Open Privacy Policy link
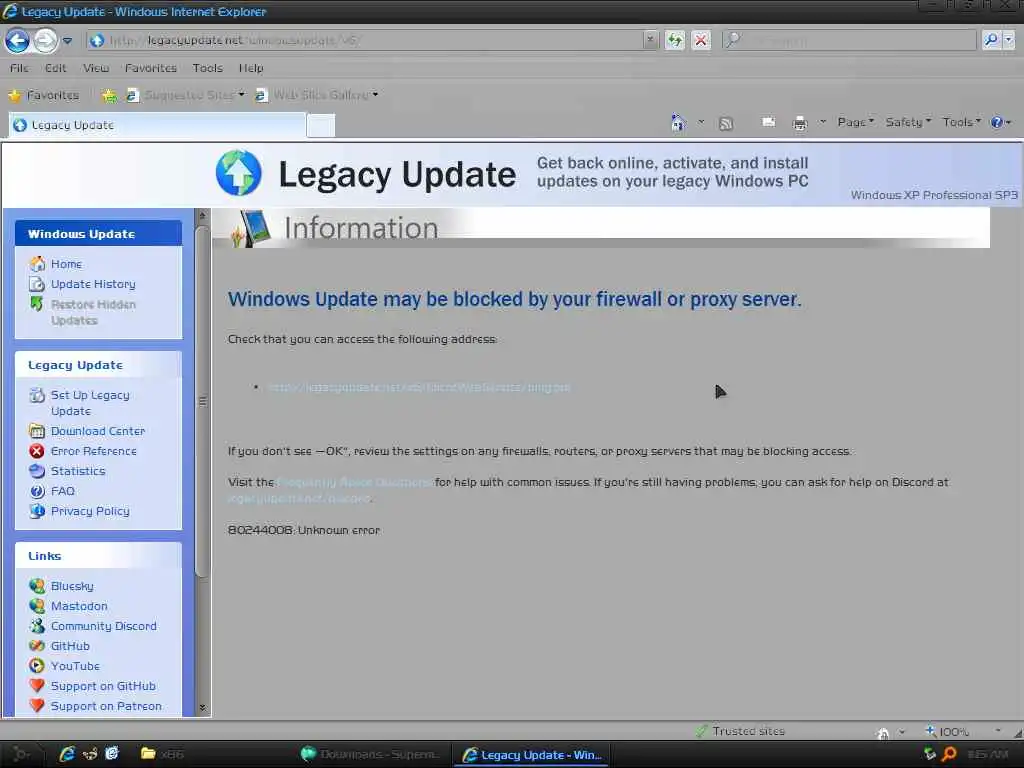 pyautogui.click(x=90, y=511)
